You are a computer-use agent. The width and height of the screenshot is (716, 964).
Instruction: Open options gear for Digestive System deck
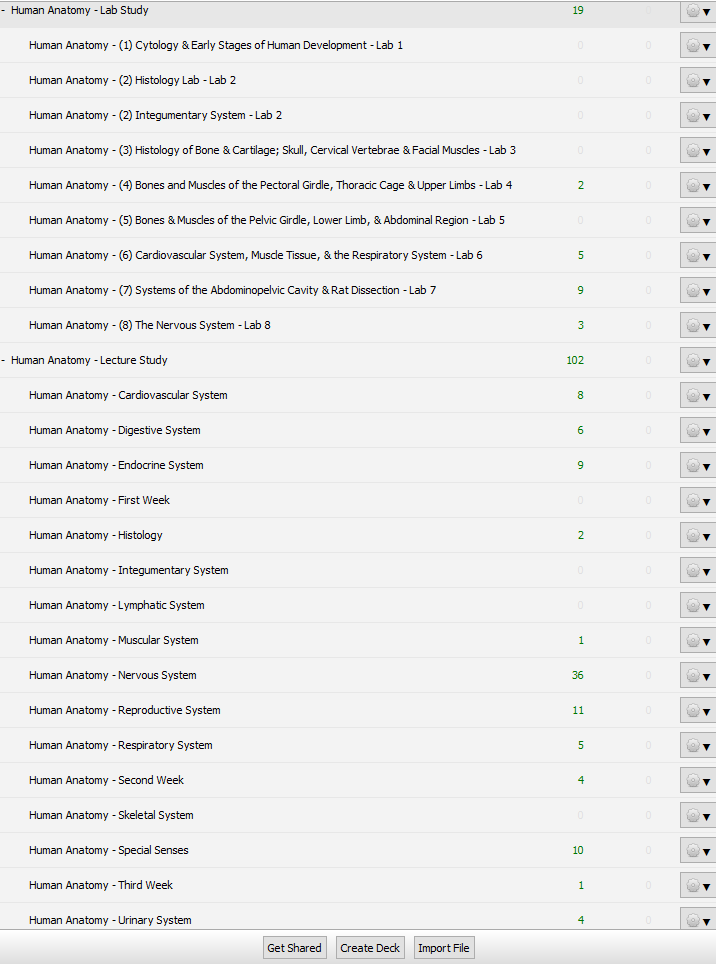point(698,431)
